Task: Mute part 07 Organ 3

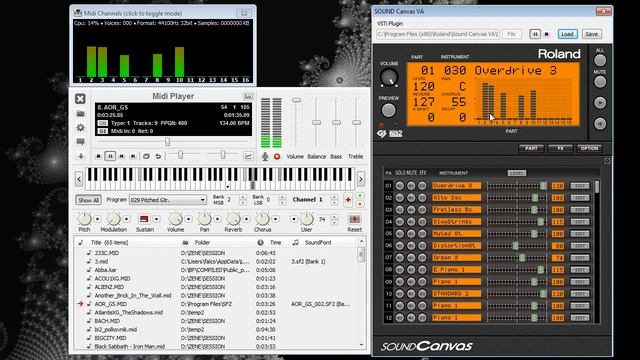Action: (411, 258)
